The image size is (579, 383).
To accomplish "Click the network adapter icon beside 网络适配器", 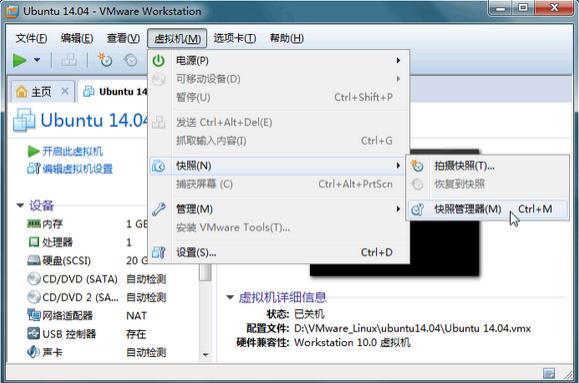I will 34,315.
